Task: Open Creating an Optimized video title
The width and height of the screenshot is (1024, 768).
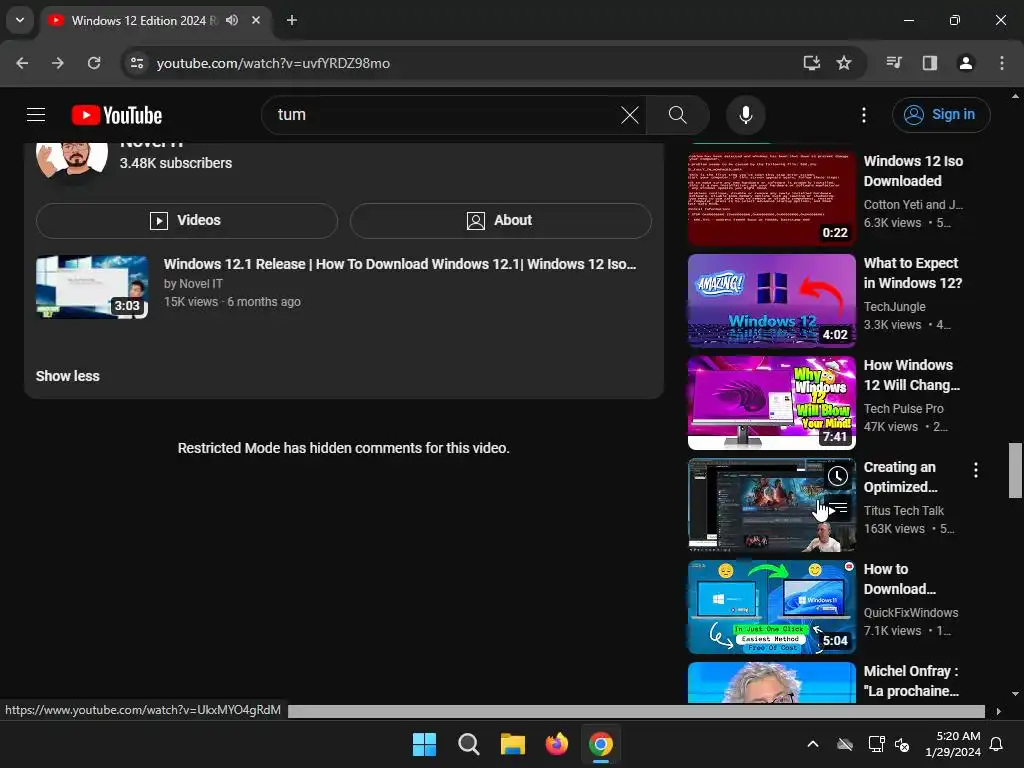Action: coord(901,477)
